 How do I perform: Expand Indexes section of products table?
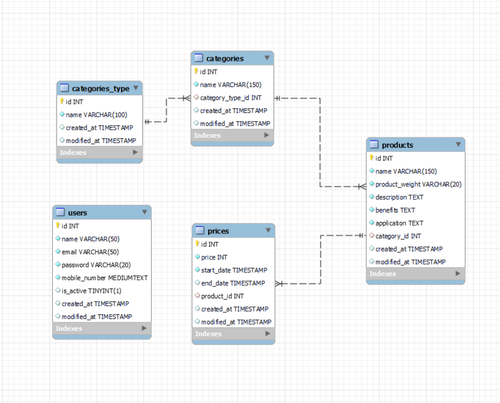point(458,273)
